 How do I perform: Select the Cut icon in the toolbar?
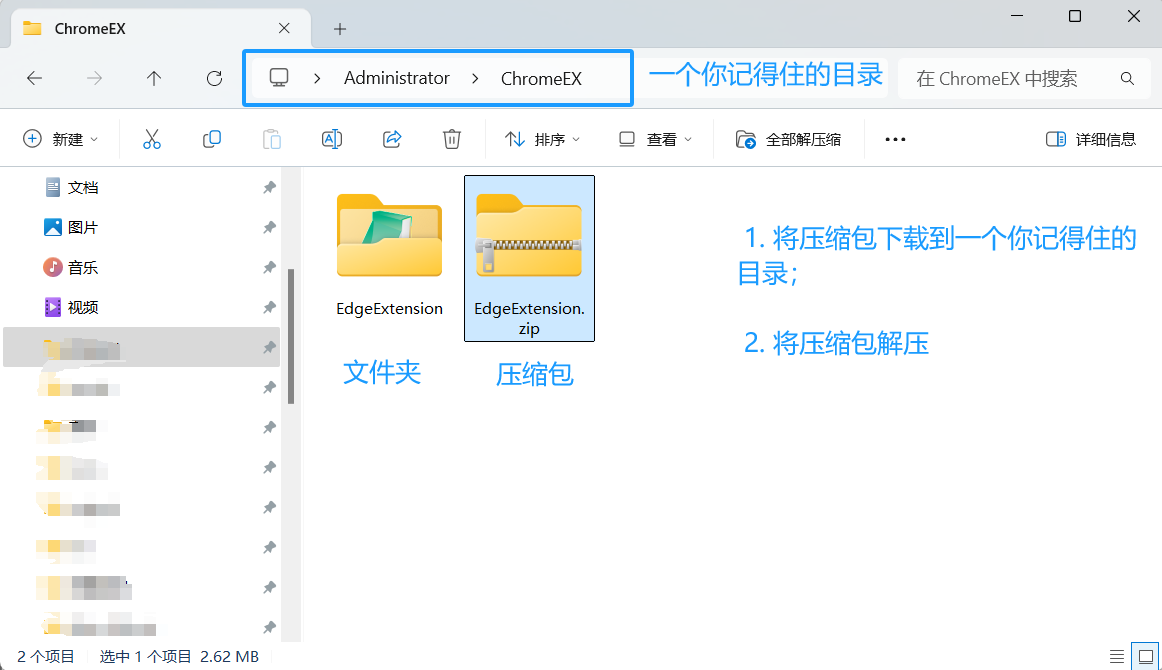coord(152,138)
